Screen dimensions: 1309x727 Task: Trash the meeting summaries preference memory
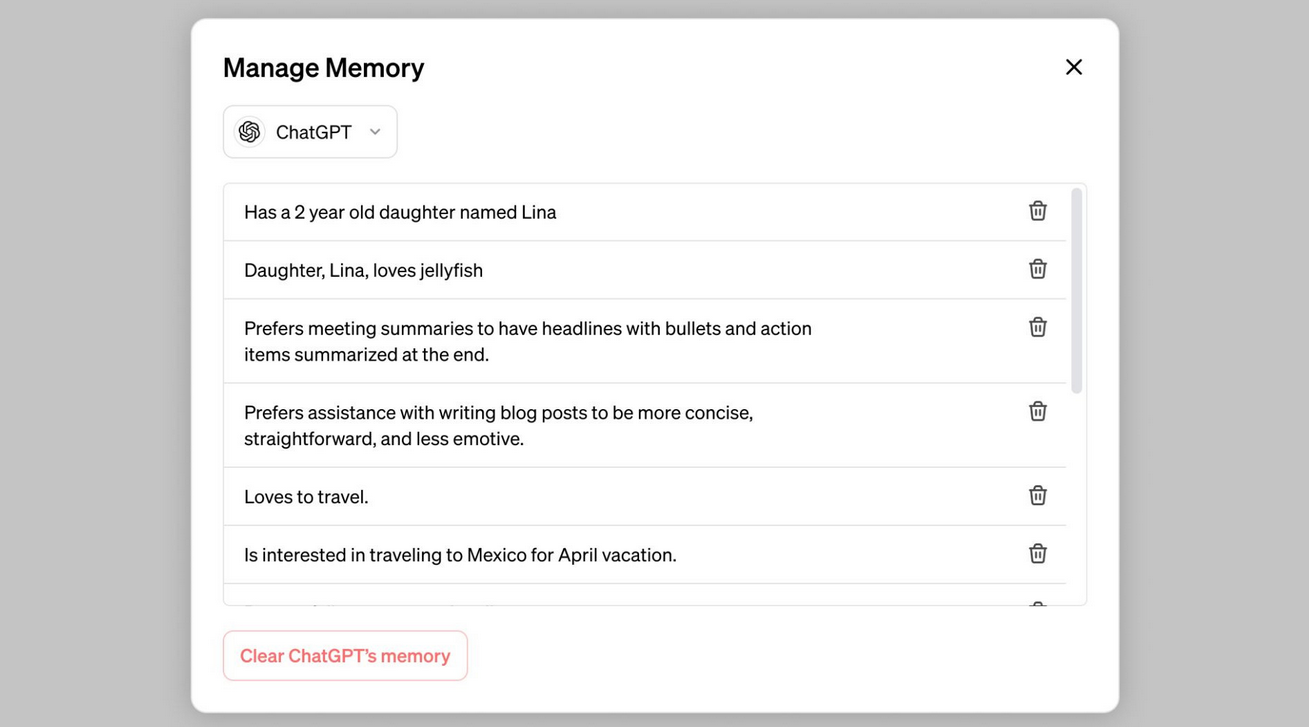(1037, 327)
